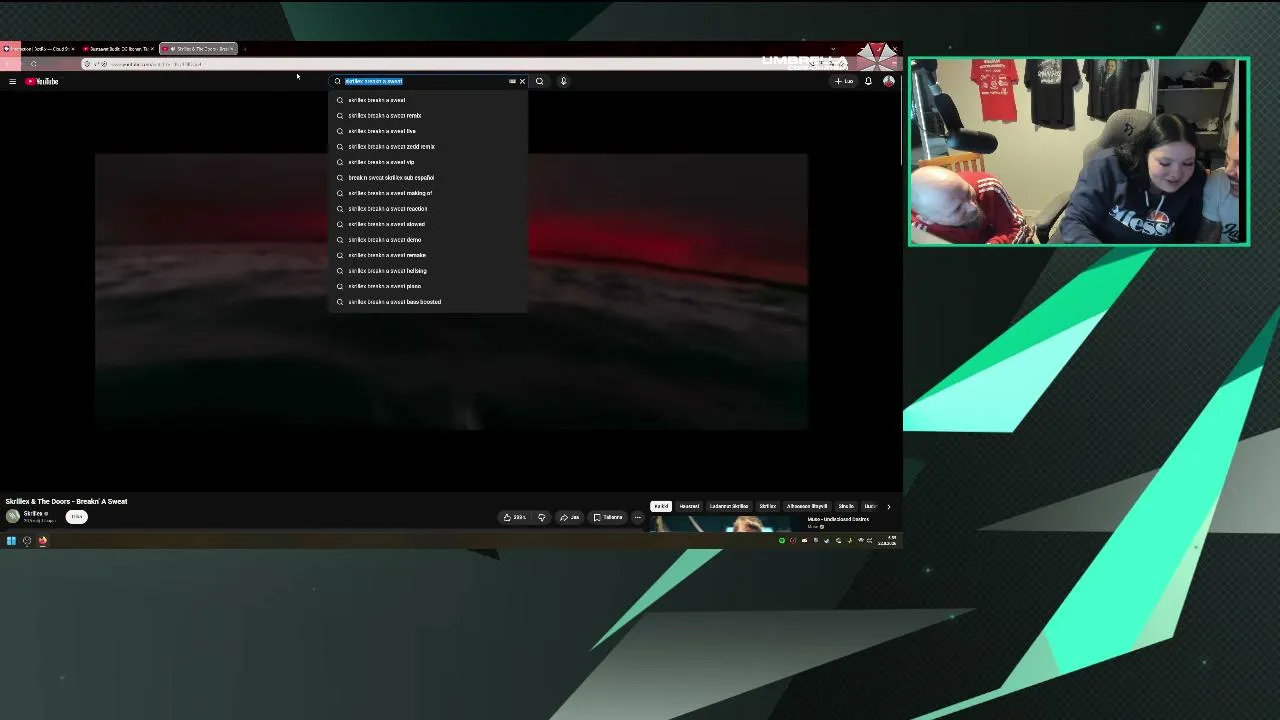Screen dimensions: 1280x720
Task: Select the 'sweat vip' search suggestion
Action: point(428,162)
